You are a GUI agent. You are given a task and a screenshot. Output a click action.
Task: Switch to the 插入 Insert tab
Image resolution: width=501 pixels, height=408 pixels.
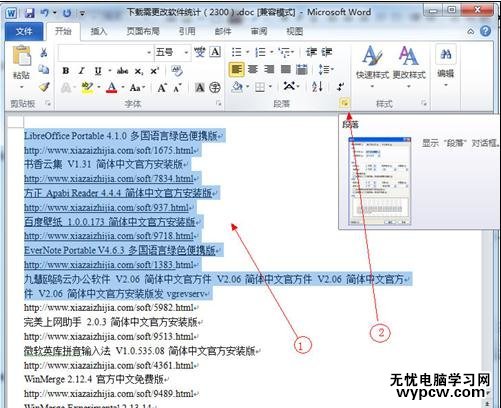[x=99, y=31]
